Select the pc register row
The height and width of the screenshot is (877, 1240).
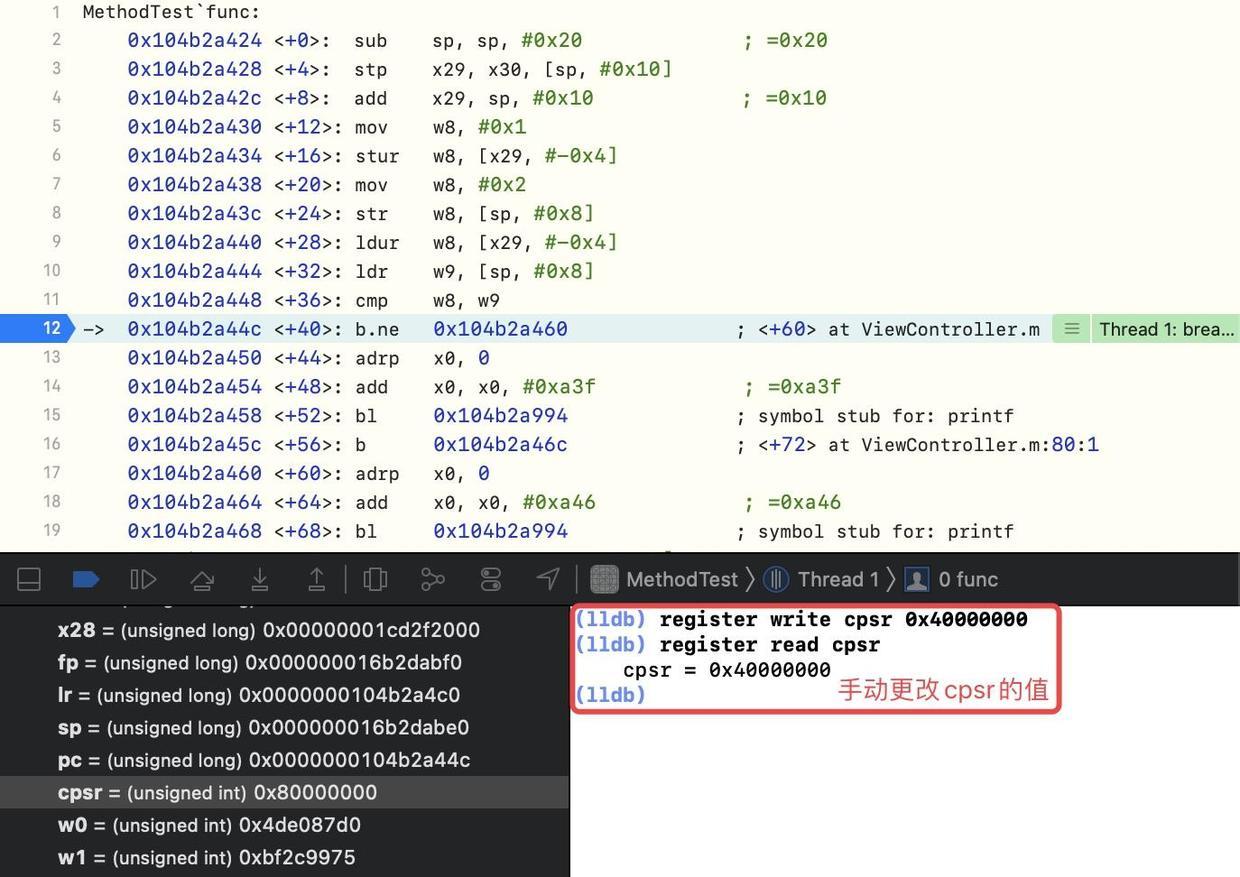pos(284,760)
